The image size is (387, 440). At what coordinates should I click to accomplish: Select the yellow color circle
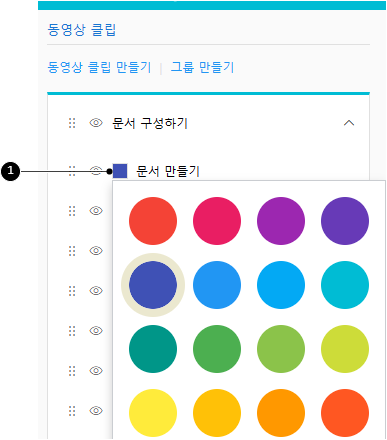click(153, 413)
